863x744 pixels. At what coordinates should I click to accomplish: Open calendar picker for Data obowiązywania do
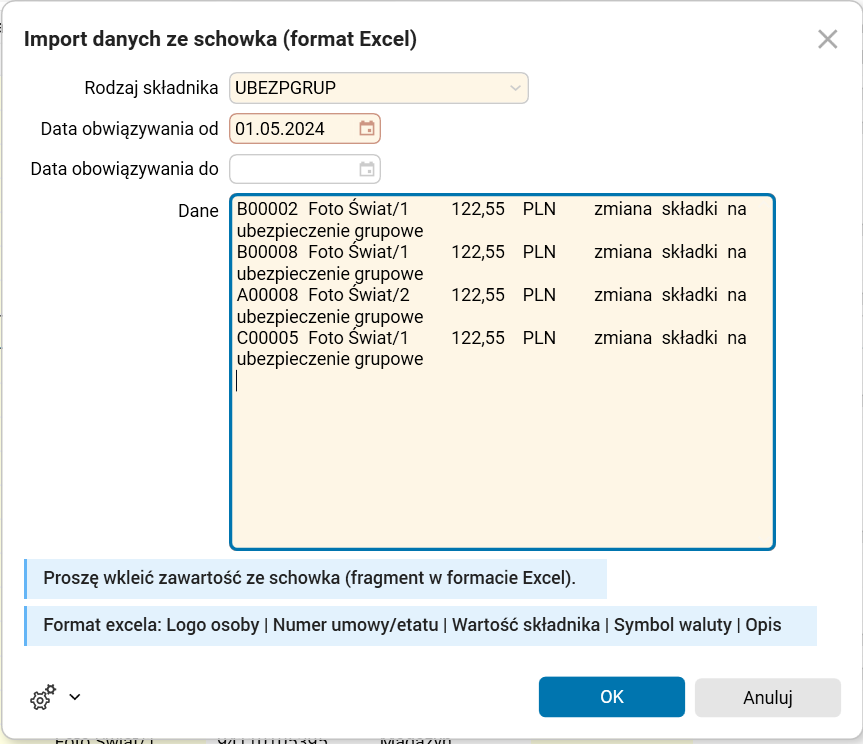click(367, 169)
